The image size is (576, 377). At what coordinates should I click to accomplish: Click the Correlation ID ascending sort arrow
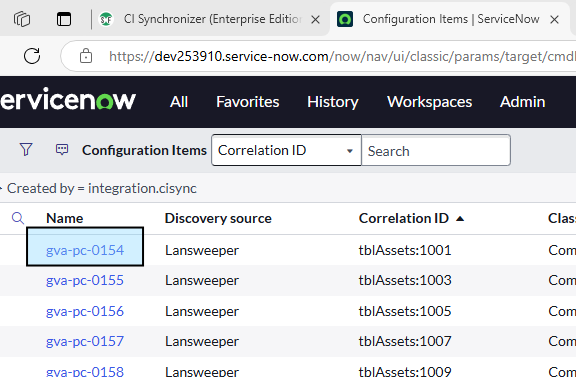(x=460, y=219)
